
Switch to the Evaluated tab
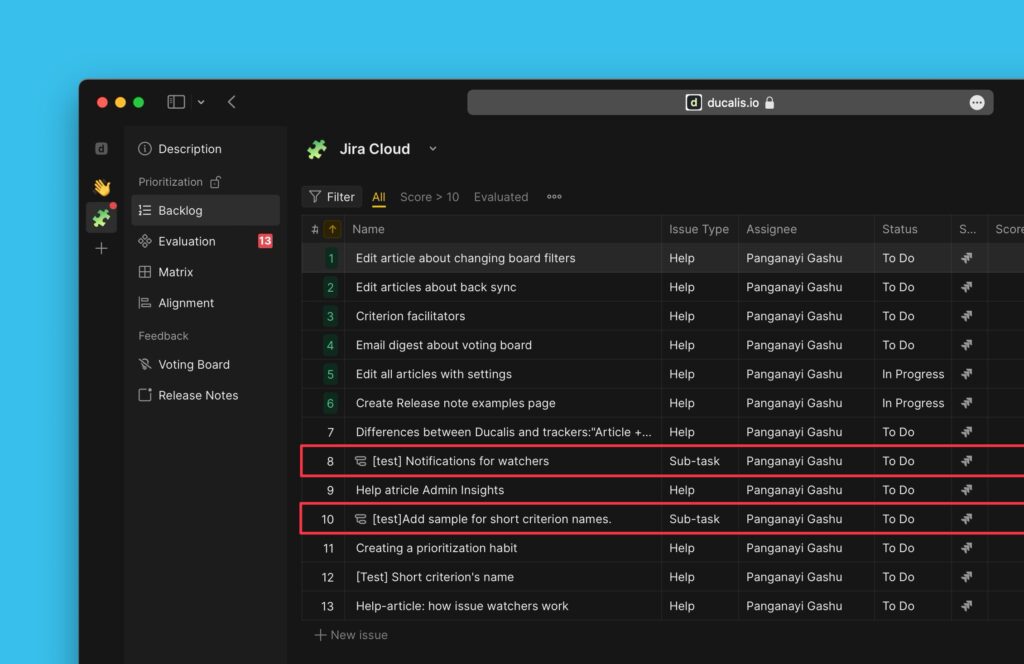501,197
